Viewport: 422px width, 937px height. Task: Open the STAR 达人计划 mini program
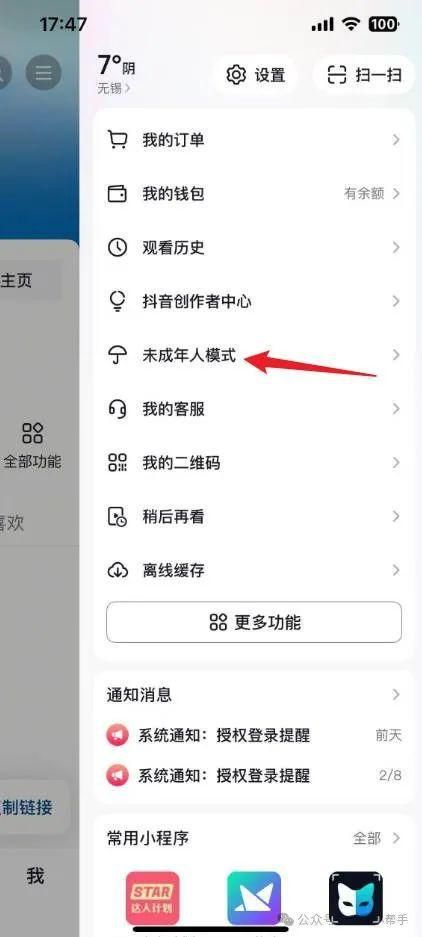(x=152, y=898)
